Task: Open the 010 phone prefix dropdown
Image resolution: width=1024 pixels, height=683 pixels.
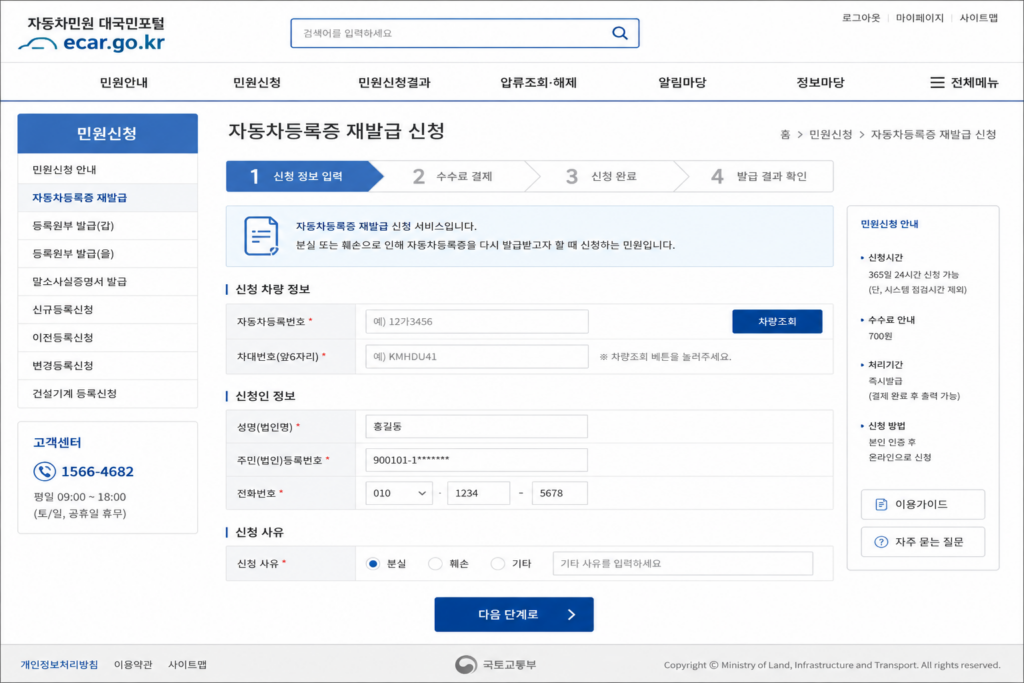Action: click(x=398, y=493)
